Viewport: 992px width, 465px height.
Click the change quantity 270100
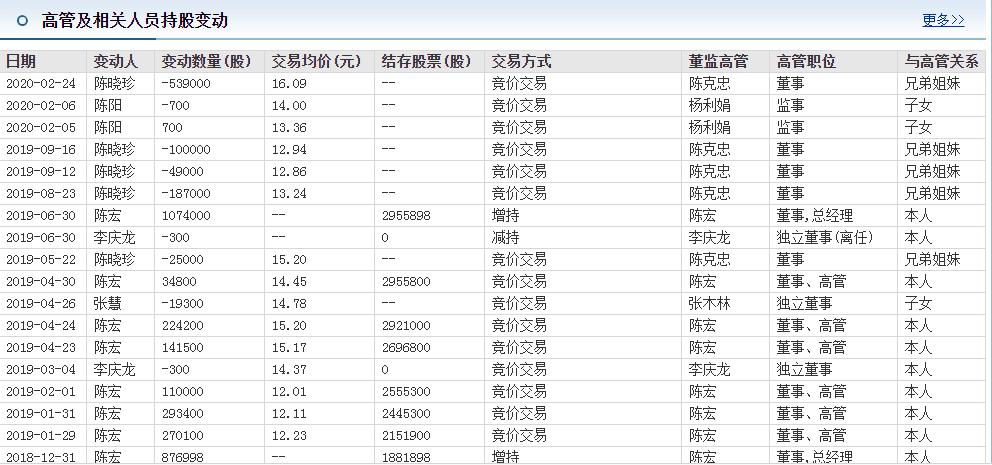(x=182, y=436)
